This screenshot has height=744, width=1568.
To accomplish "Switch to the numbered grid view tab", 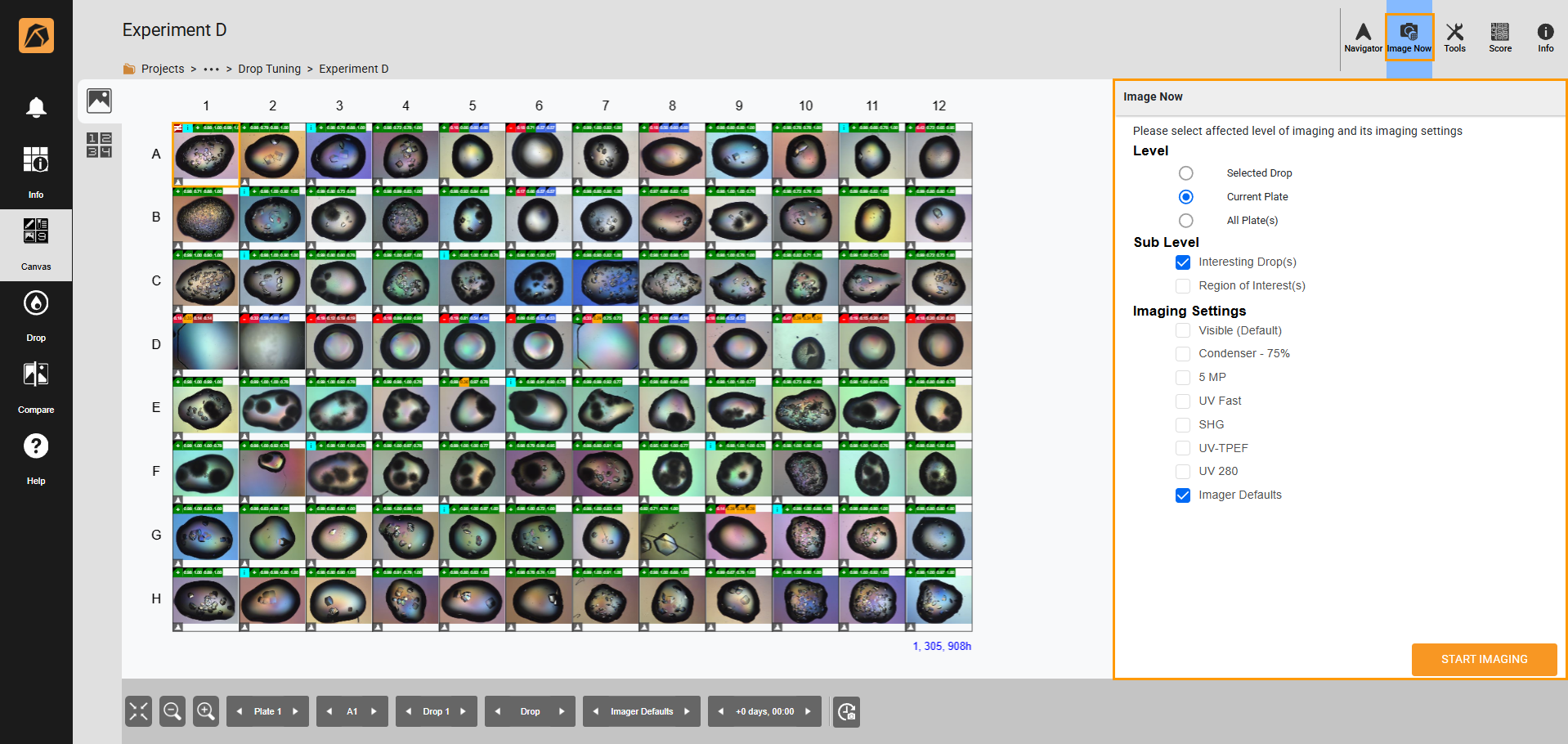I will 99,145.
